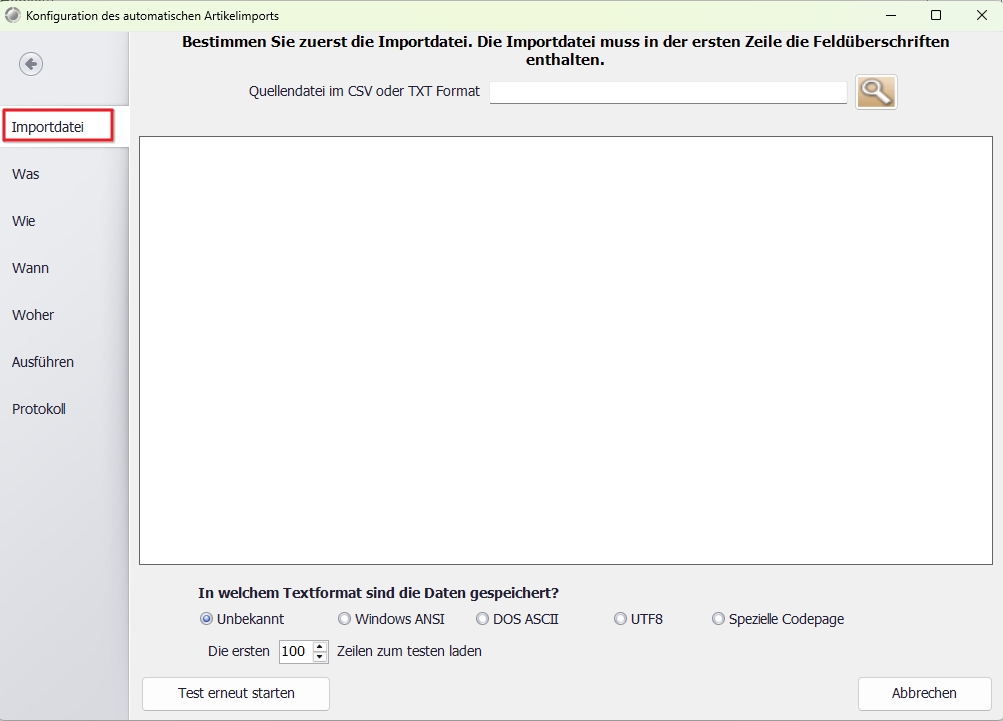Click the Quellendatei path input field

[668, 92]
